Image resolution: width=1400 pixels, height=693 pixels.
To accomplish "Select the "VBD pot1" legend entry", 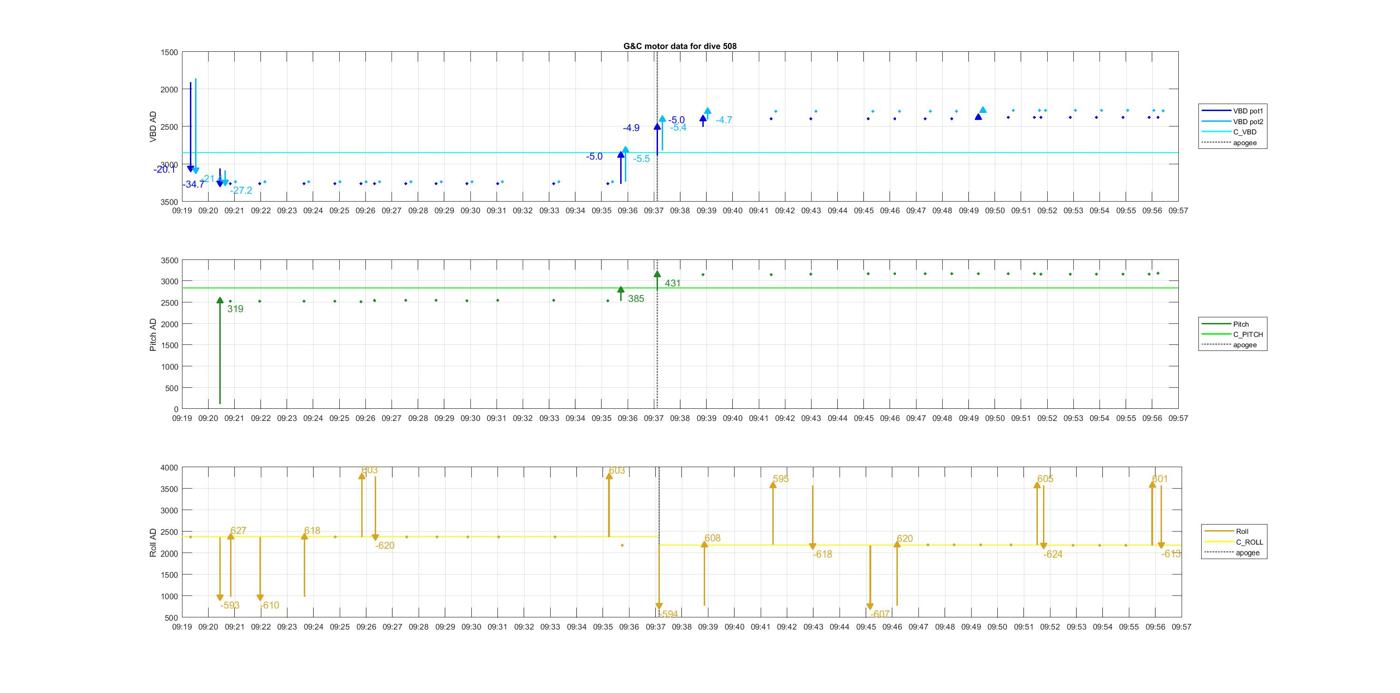I will pyautogui.click(x=1233, y=111).
